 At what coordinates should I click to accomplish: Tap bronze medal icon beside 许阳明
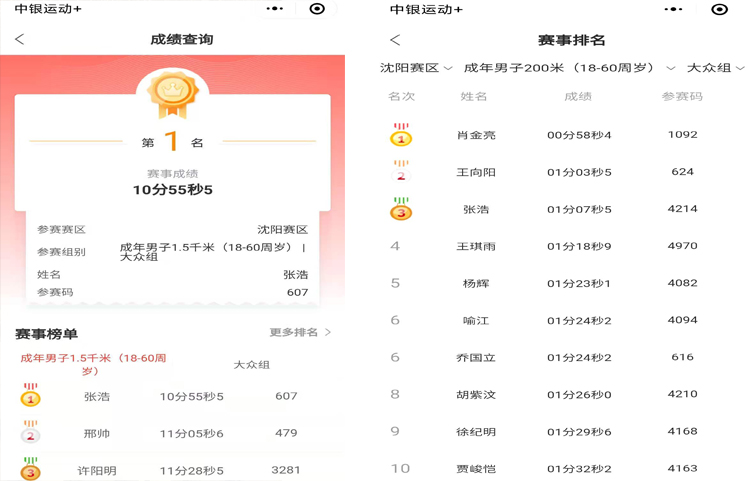pos(31,469)
